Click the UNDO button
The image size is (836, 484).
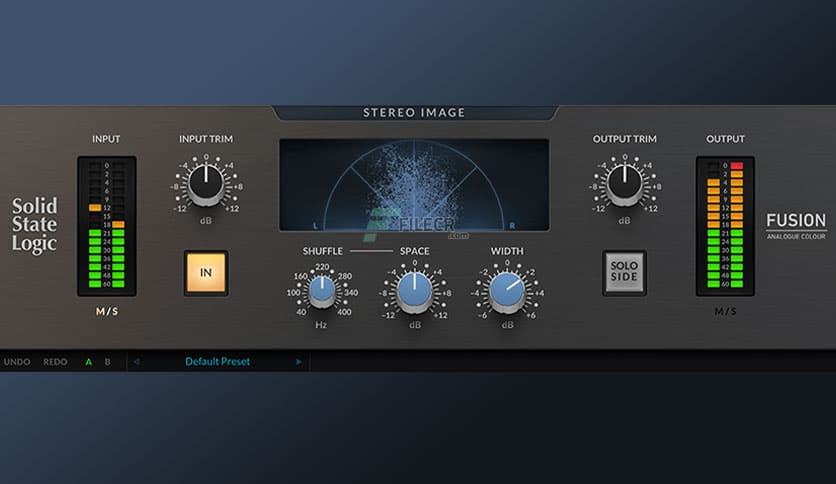[x=17, y=362]
